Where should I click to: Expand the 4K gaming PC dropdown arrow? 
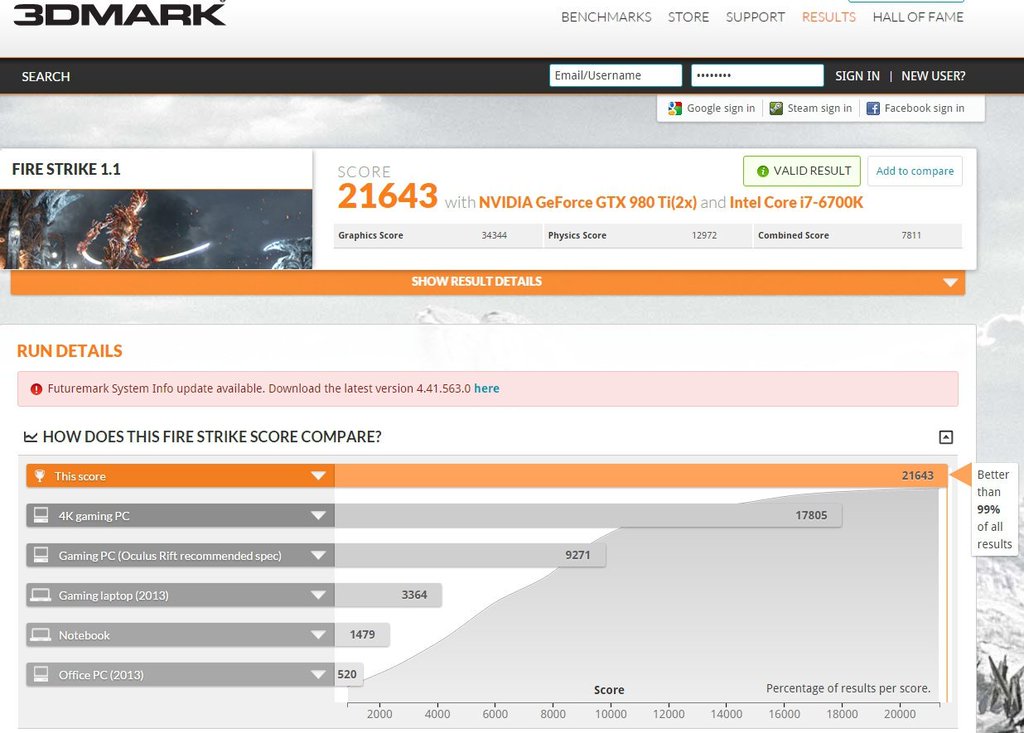[x=318, y=515]
